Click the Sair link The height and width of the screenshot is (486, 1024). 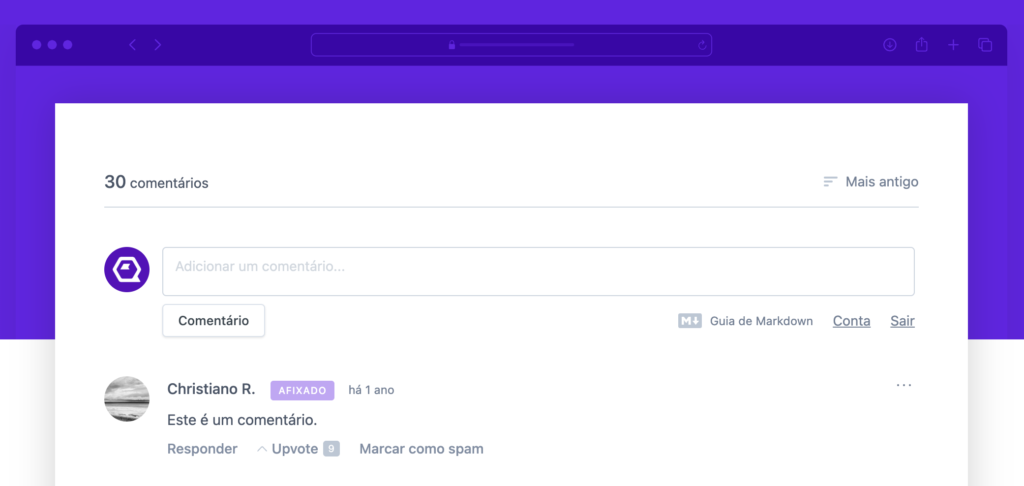(902, 321)
